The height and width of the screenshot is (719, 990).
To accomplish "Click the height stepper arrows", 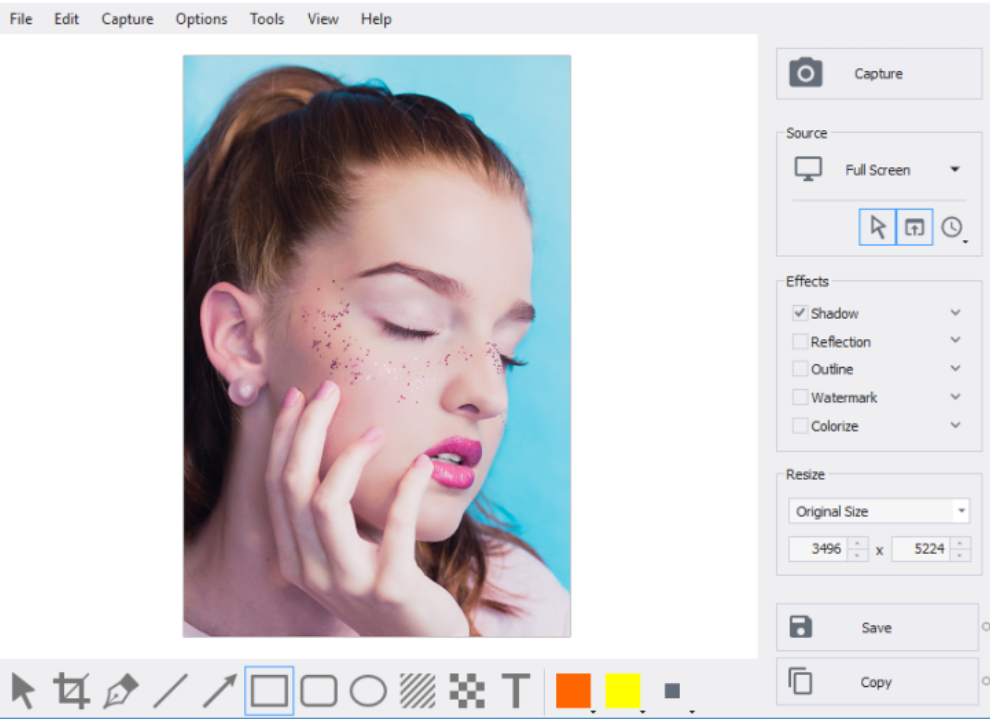I will (960, 549).
